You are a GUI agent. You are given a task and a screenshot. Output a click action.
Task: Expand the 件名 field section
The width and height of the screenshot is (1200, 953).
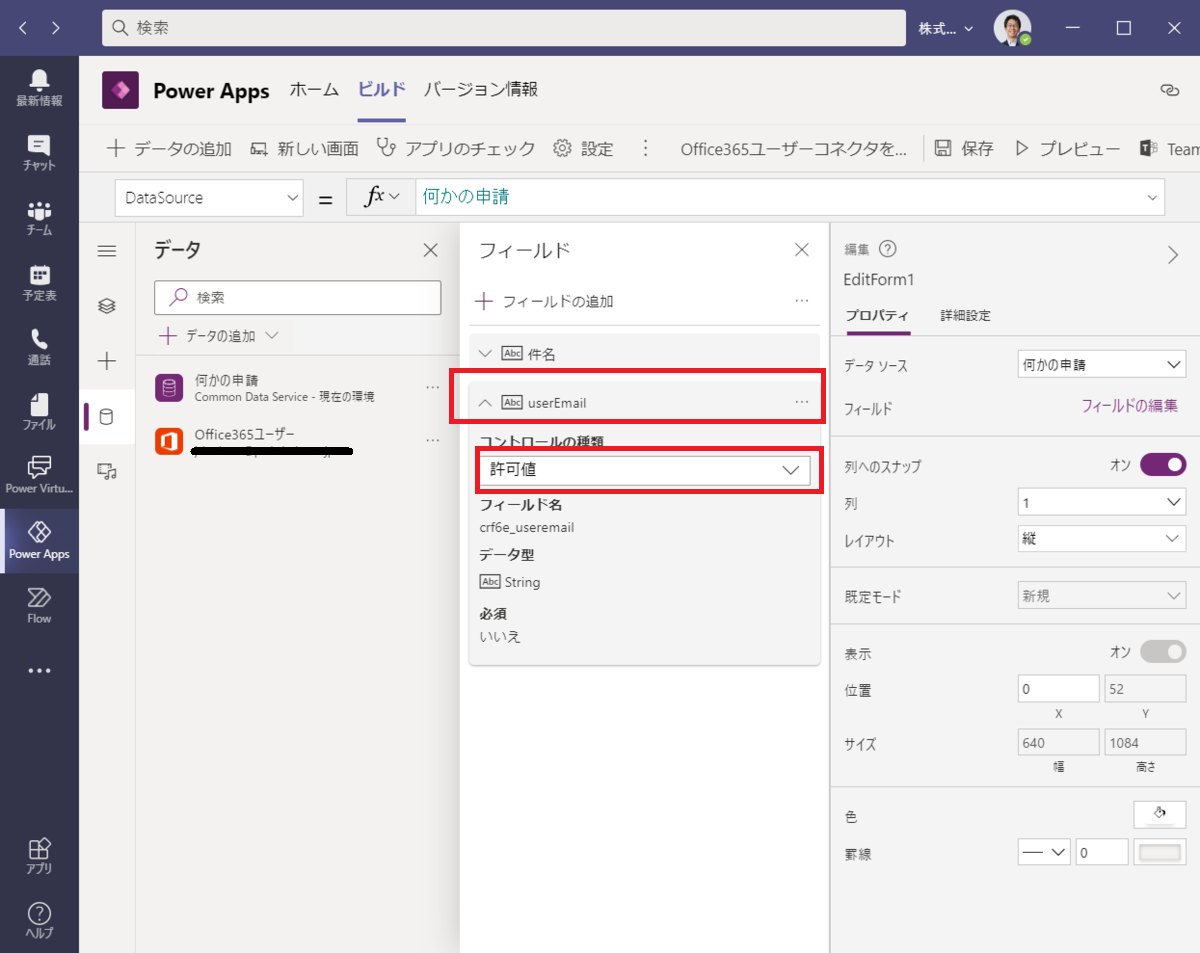(x=485, y=352)
